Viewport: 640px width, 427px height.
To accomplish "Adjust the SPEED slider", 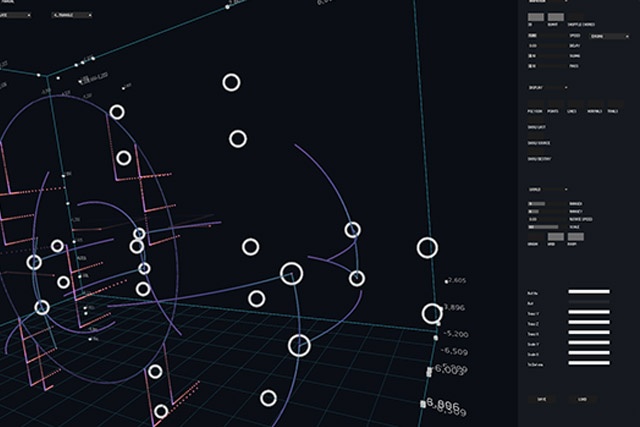I will click(548, 36).
